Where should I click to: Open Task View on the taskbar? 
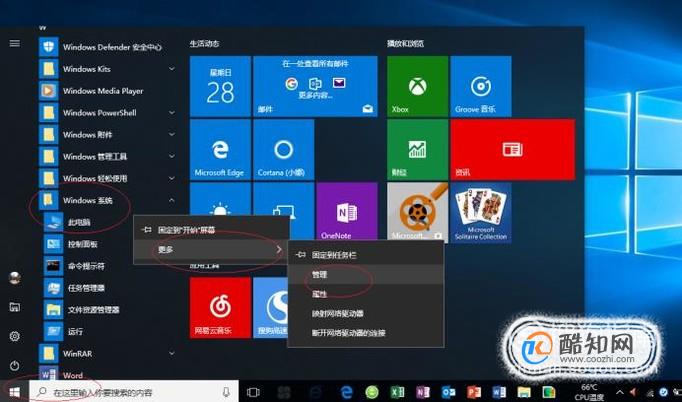pyautogui.click(x=253, y=392)
